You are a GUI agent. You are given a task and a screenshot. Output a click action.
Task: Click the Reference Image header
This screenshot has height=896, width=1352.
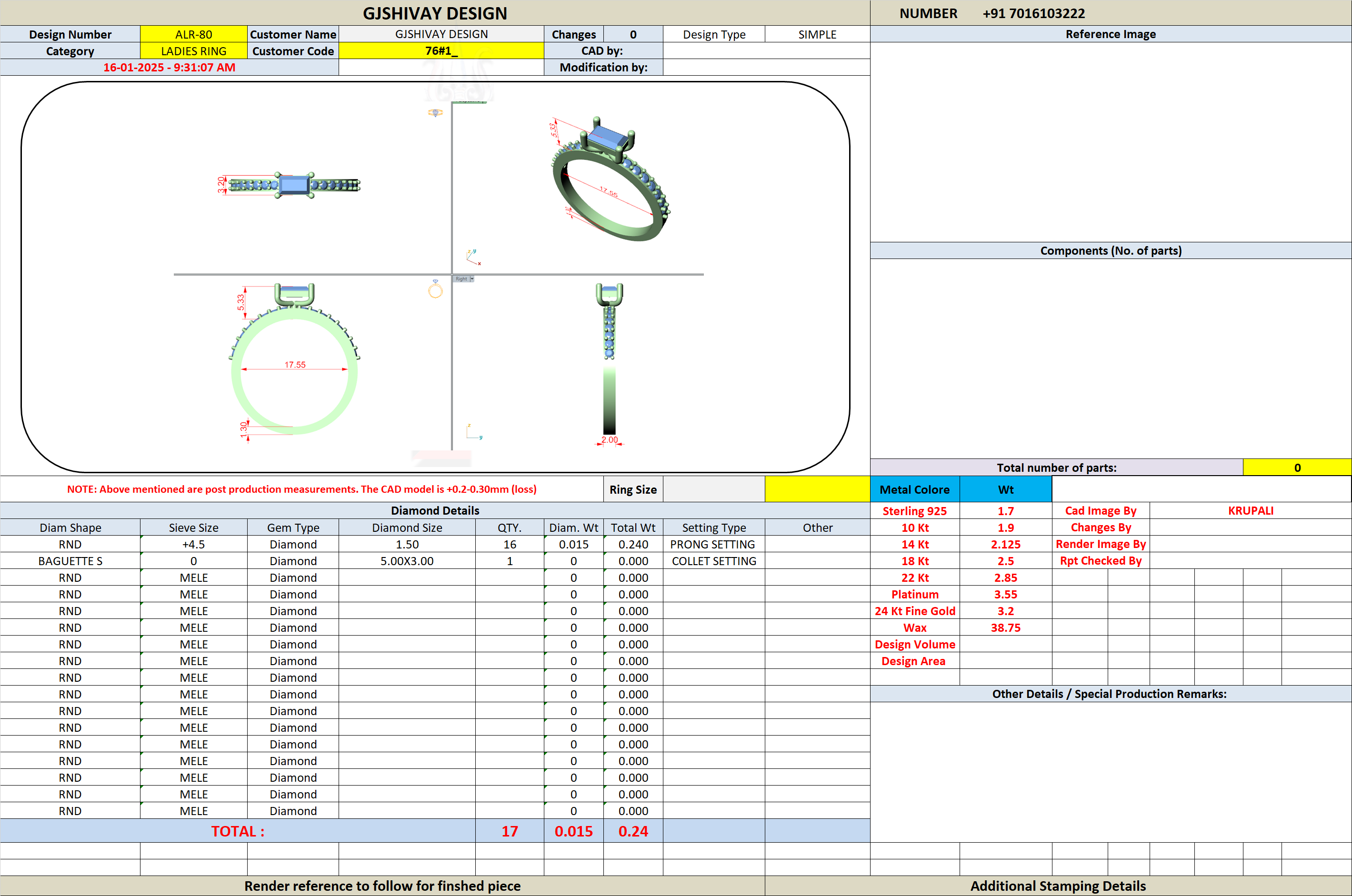pos(1110,34)
